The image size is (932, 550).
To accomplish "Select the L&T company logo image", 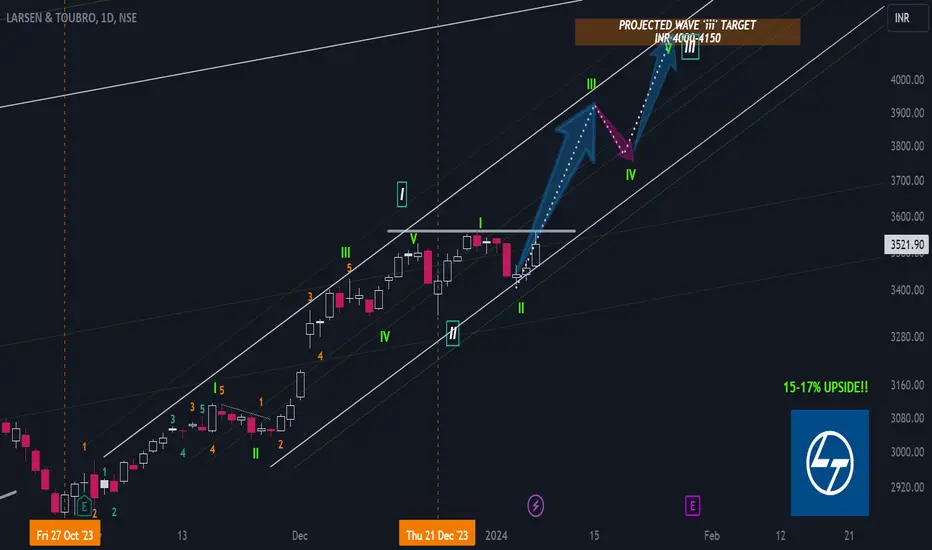I will [830, 463].
